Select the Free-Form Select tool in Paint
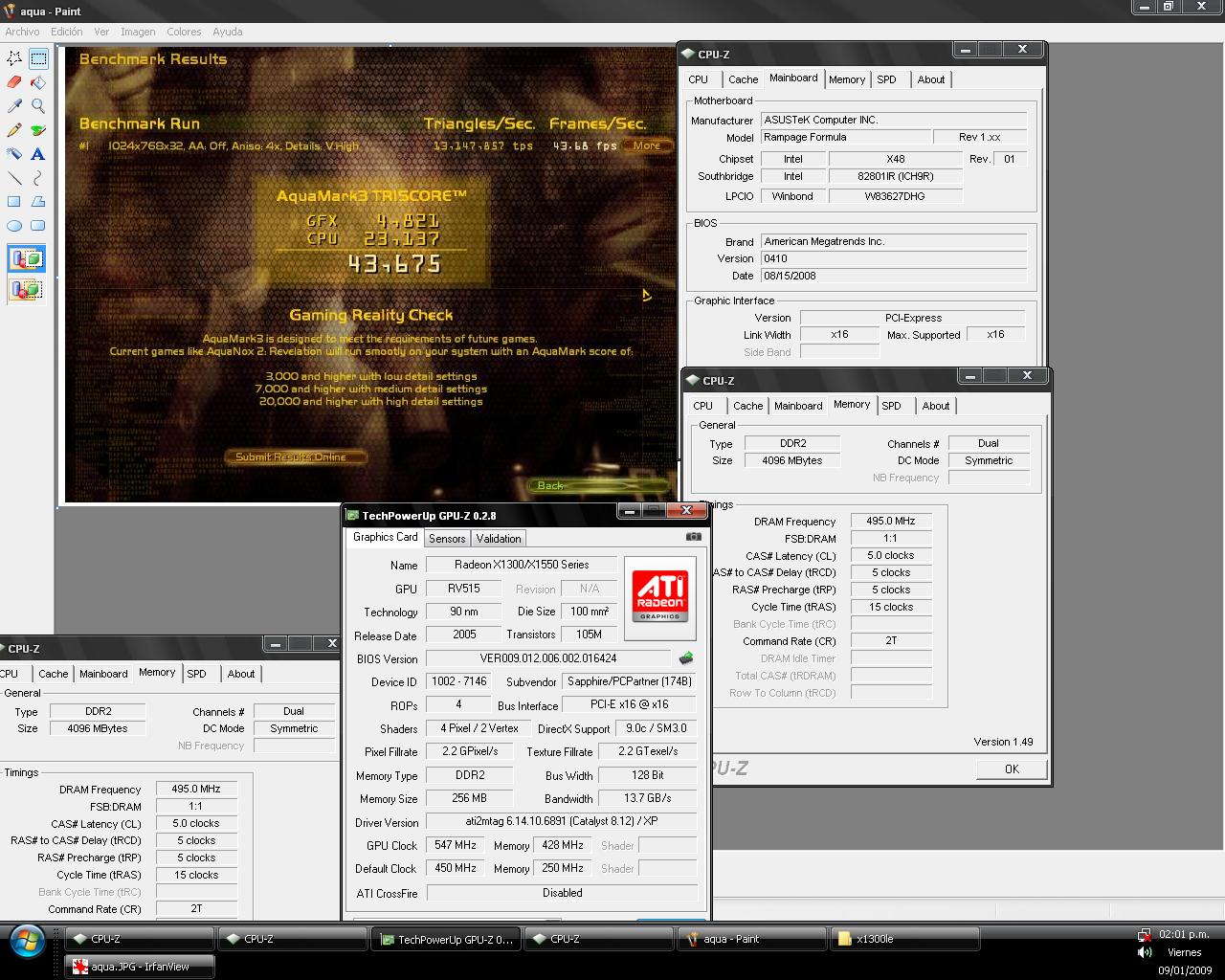This screenshot has width=1225, height=980. pos(14,58)
